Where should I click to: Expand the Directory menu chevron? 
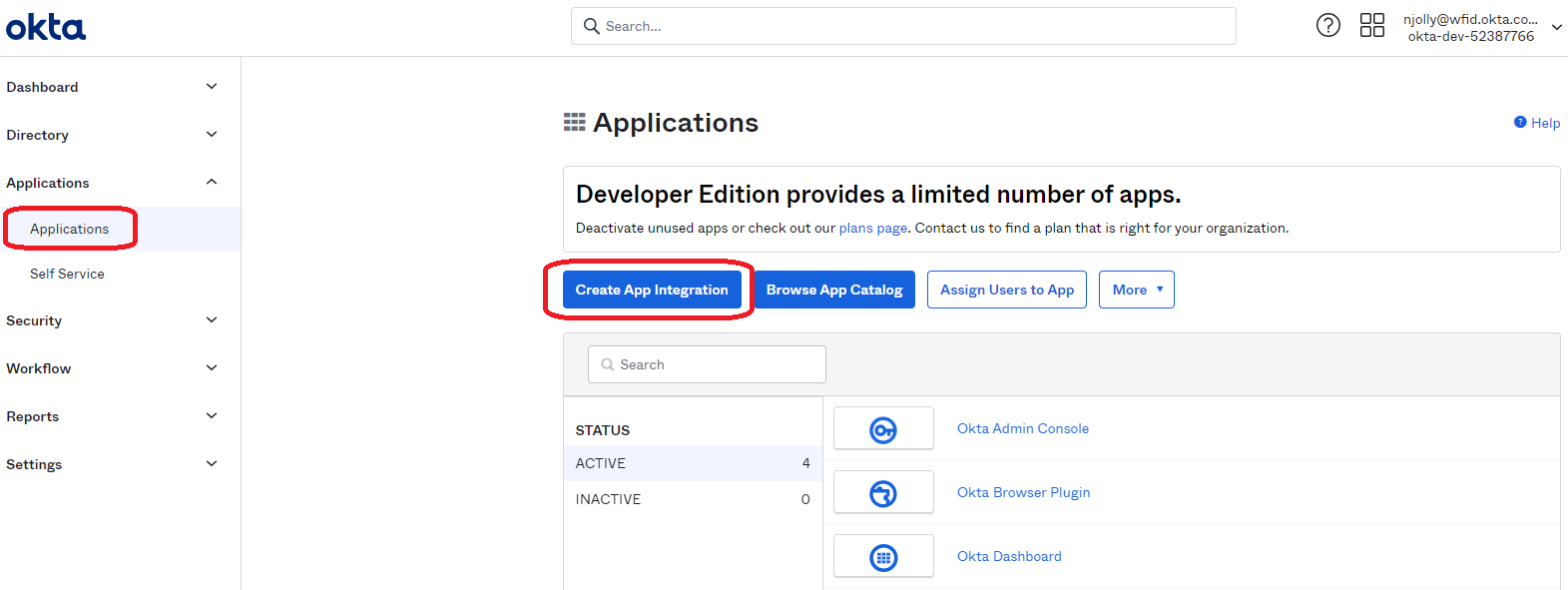click(x=212, y=135)
